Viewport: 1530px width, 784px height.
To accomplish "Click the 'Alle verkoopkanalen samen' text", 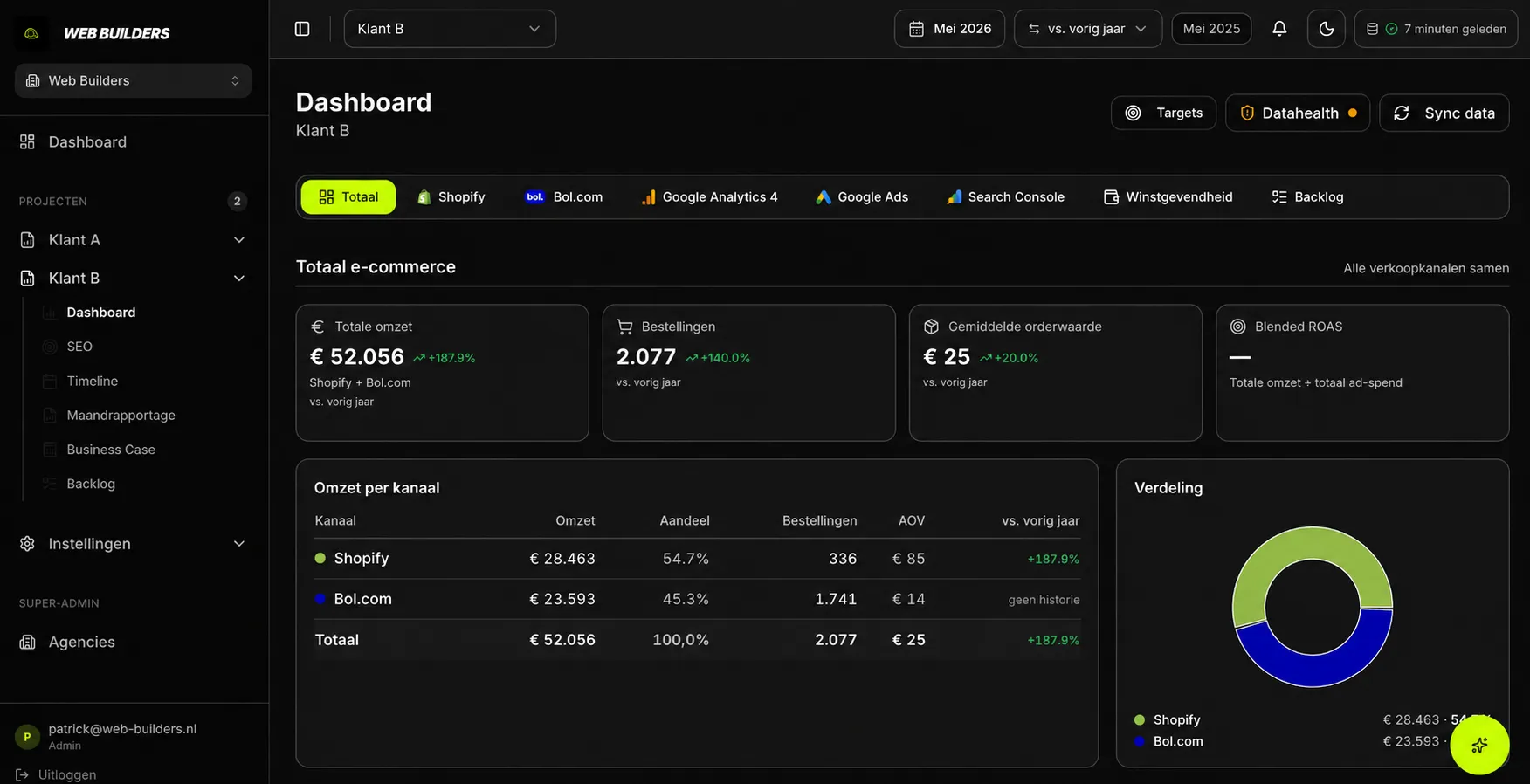I will click(x=1426, y=268).
